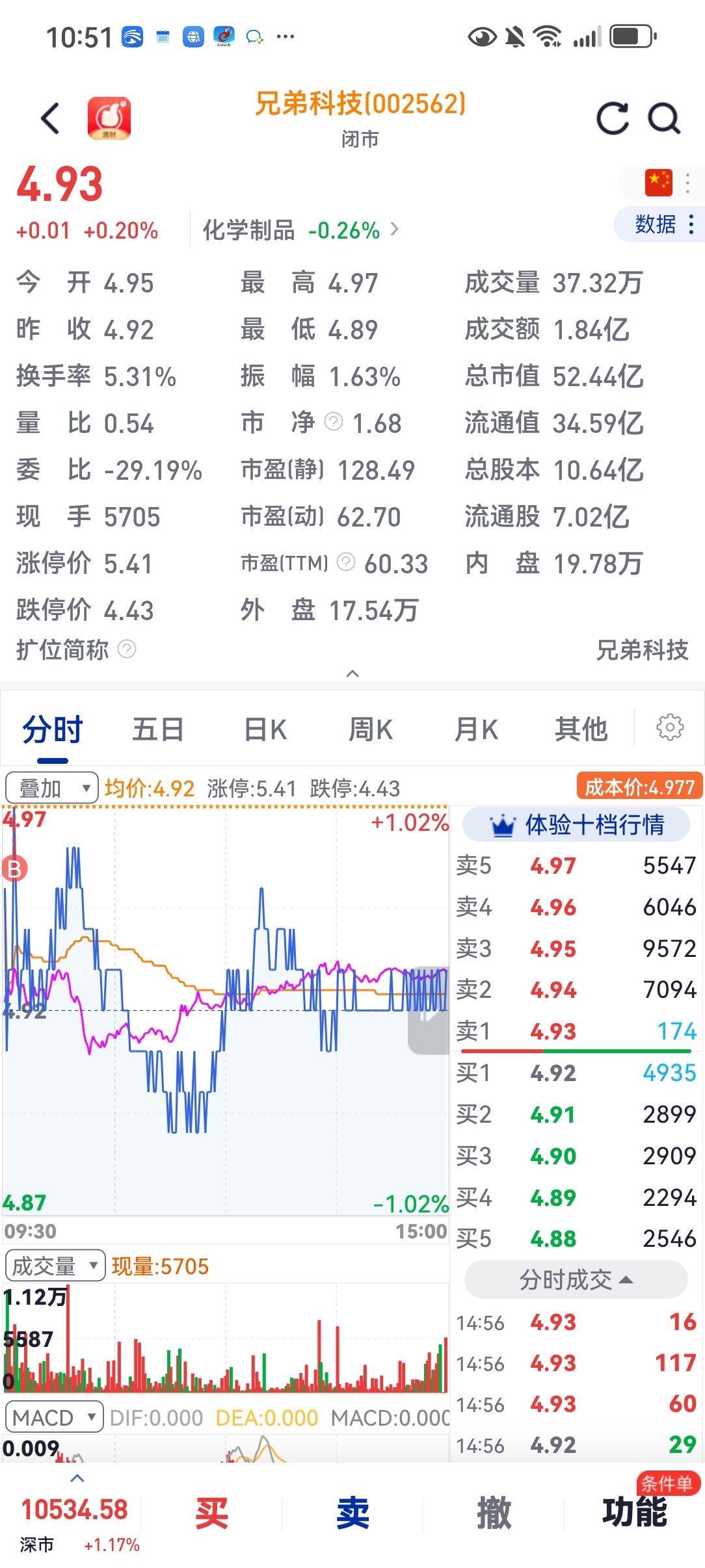Tap the 14:56 trade with volume 60
This screenshot has width=705, height=1568.
[576, 1404]
